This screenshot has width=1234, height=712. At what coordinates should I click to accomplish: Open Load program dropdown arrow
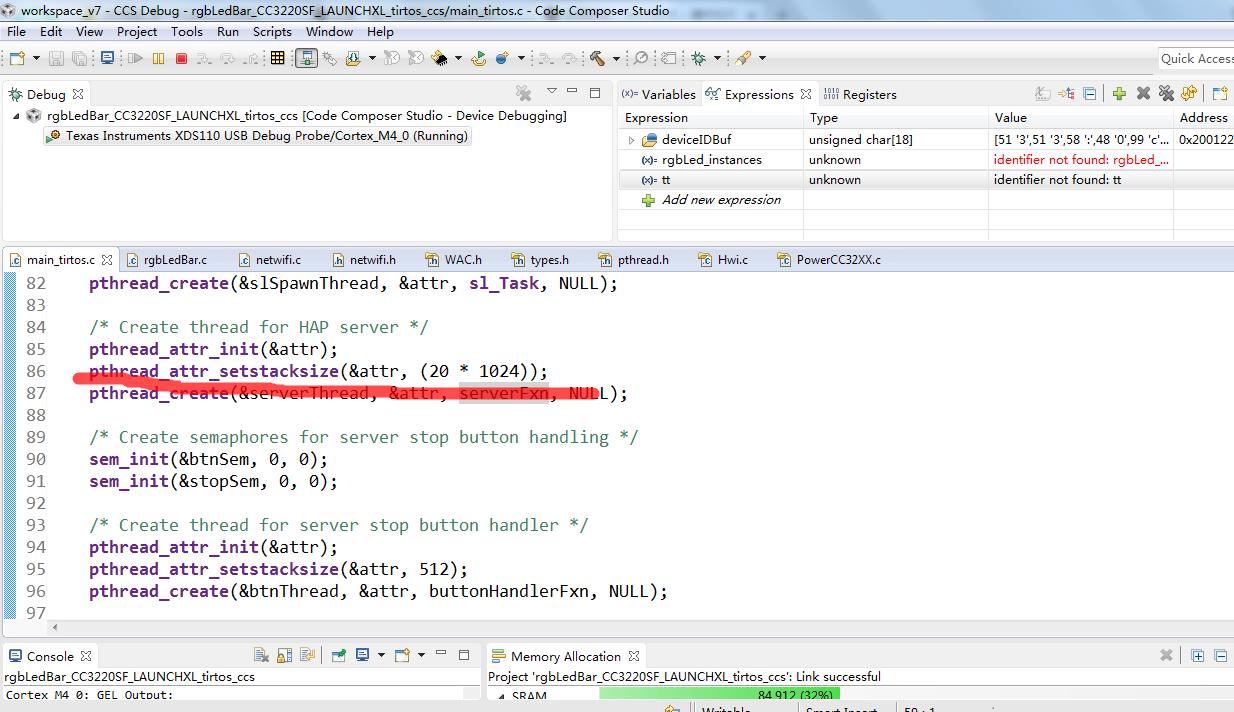[x=372, y=58]
